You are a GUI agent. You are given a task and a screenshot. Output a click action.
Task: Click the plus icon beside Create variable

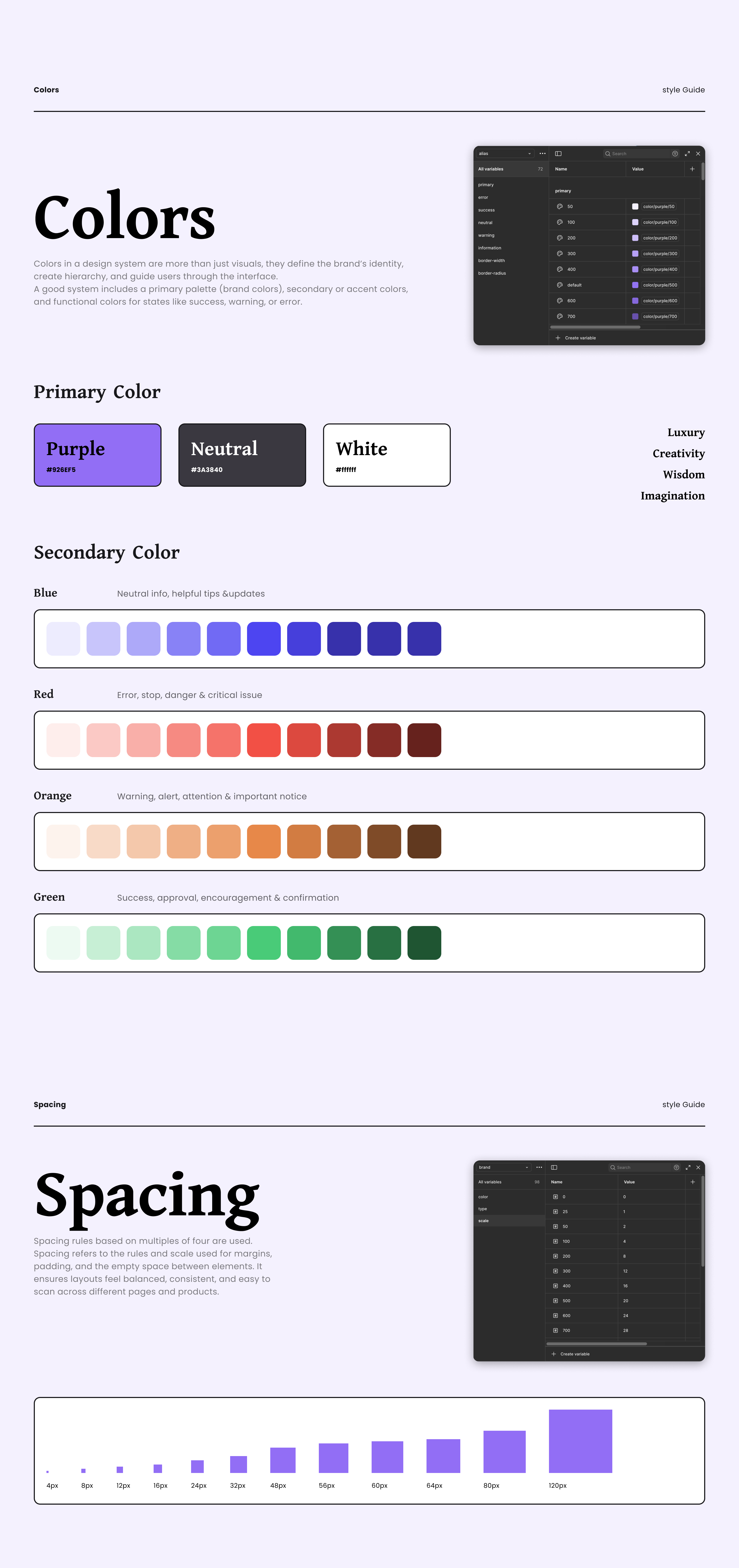point(558,338)
